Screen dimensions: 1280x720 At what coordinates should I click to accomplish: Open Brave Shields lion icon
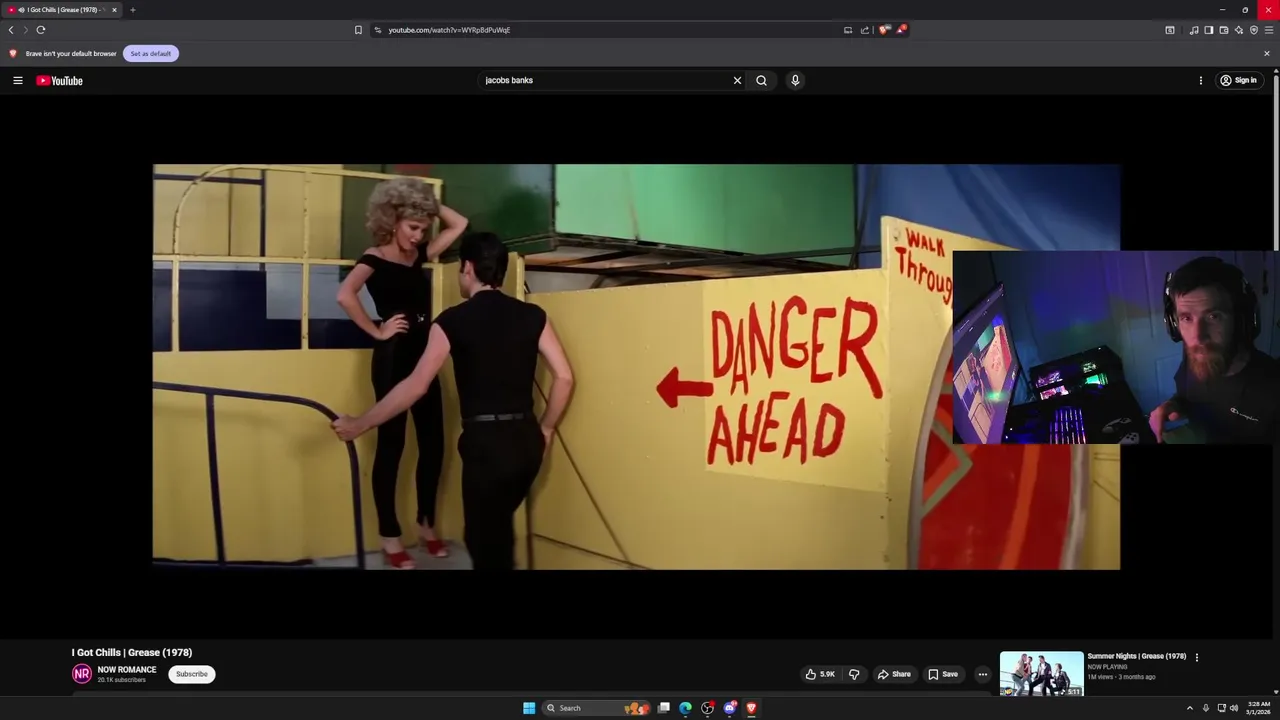pyautogui.click(x=884, y=30)
